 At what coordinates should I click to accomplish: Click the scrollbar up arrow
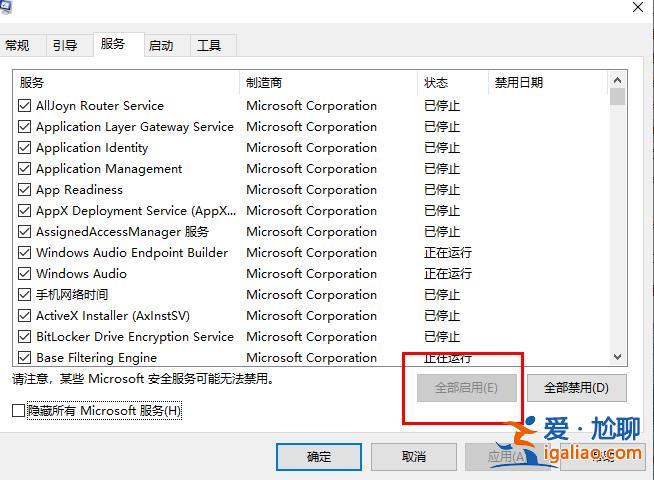point(617,80)
